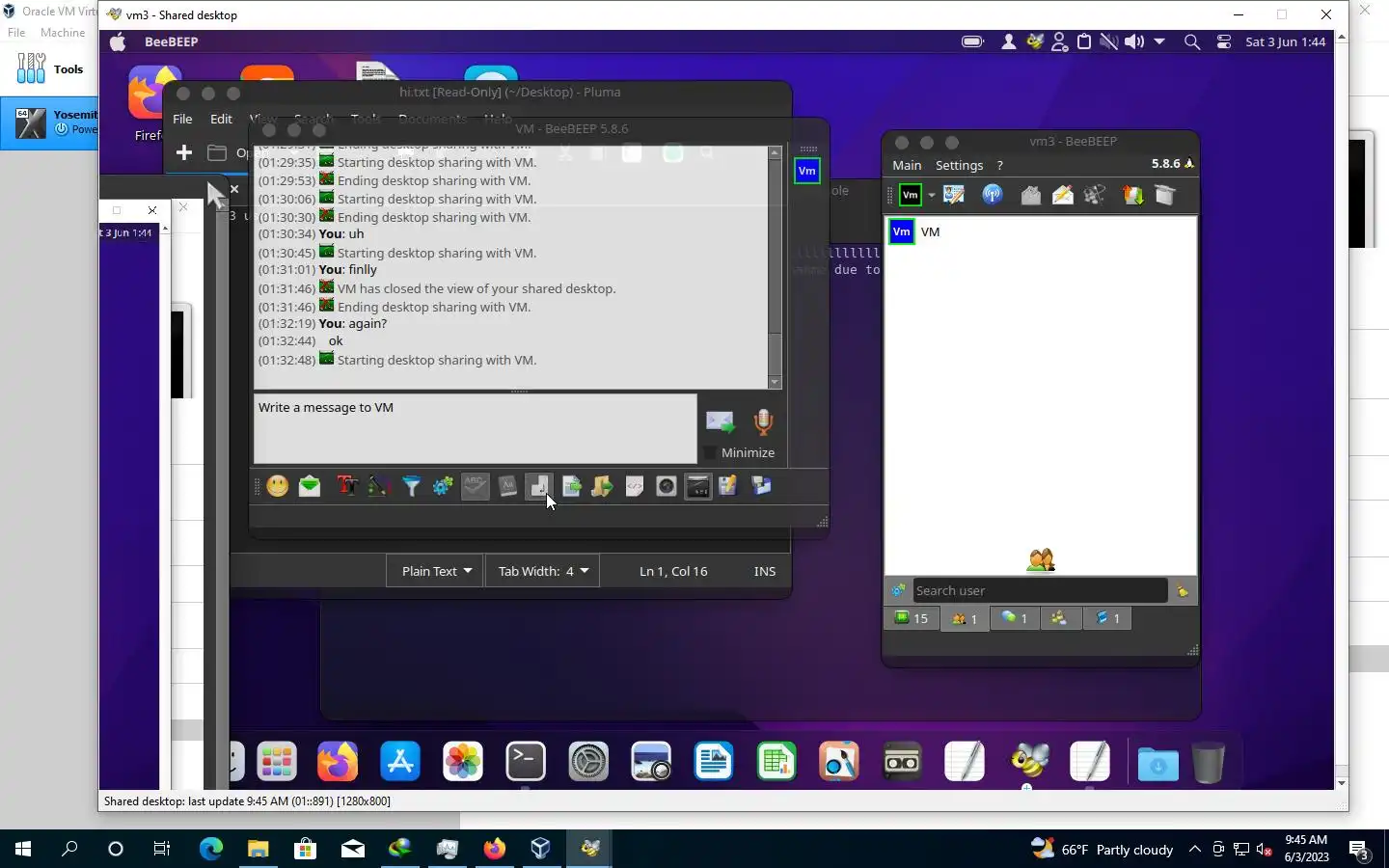Click the Write a message to VM field
Image resolution: width=1389 pixels, height=868 pixels.
[x=475, y=428]
